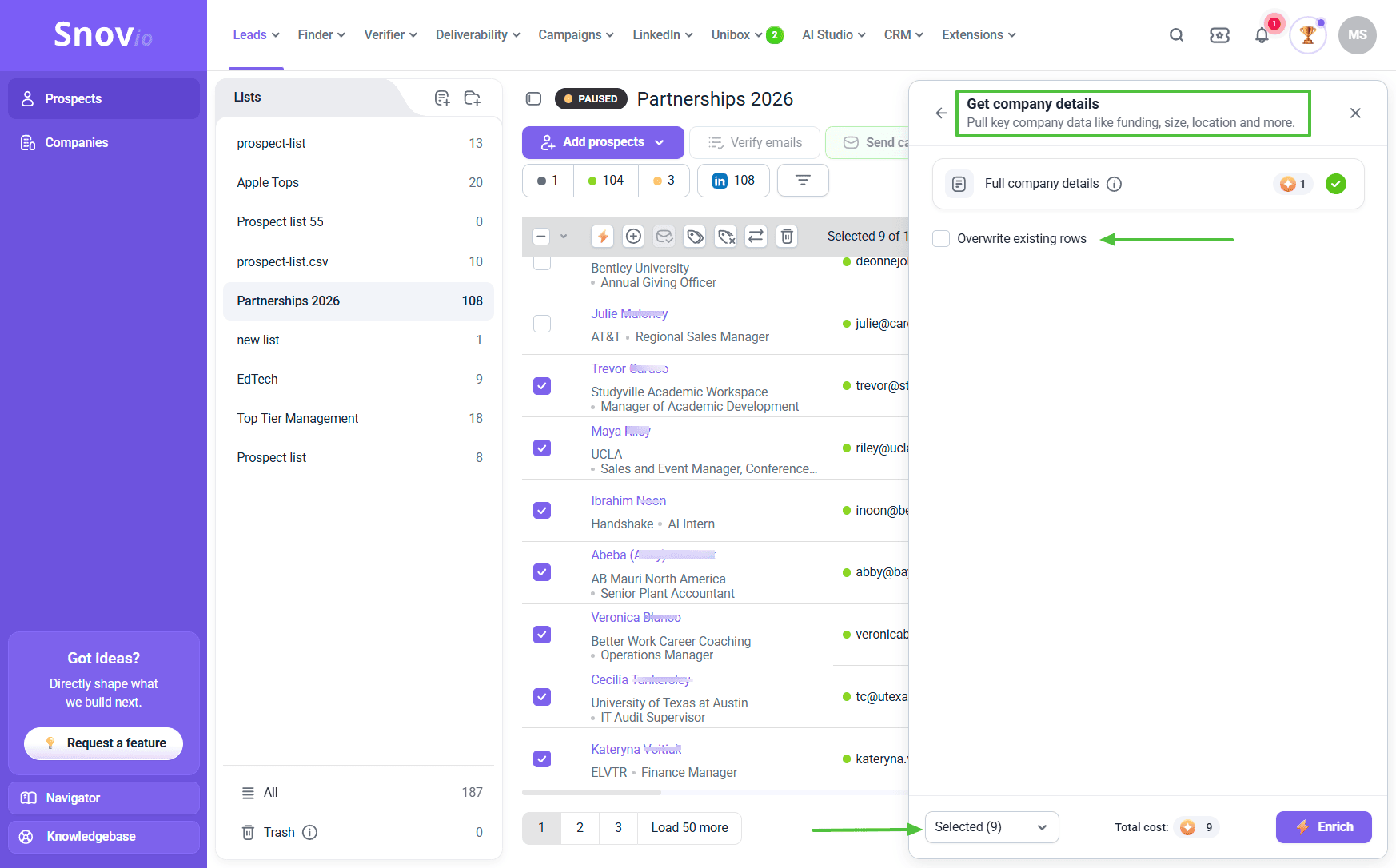
Task: Toggle the select-all minus checkbox
Action: tap(541, 236)
